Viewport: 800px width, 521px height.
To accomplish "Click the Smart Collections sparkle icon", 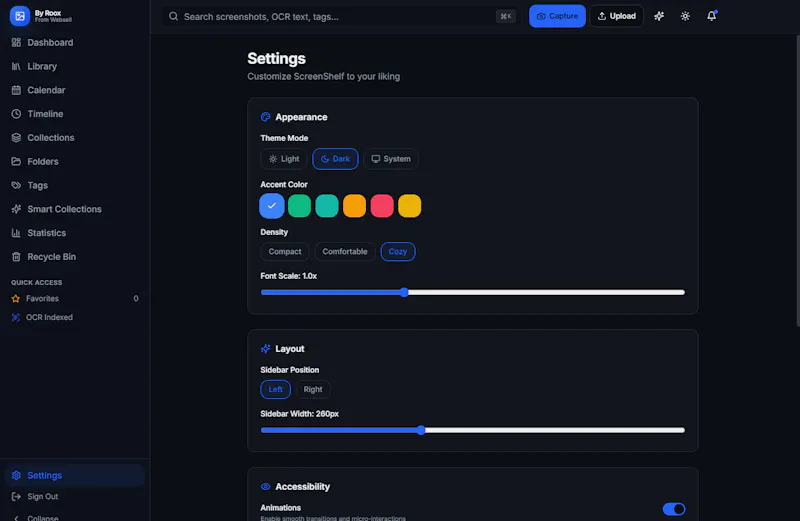I will pos(16,209).
